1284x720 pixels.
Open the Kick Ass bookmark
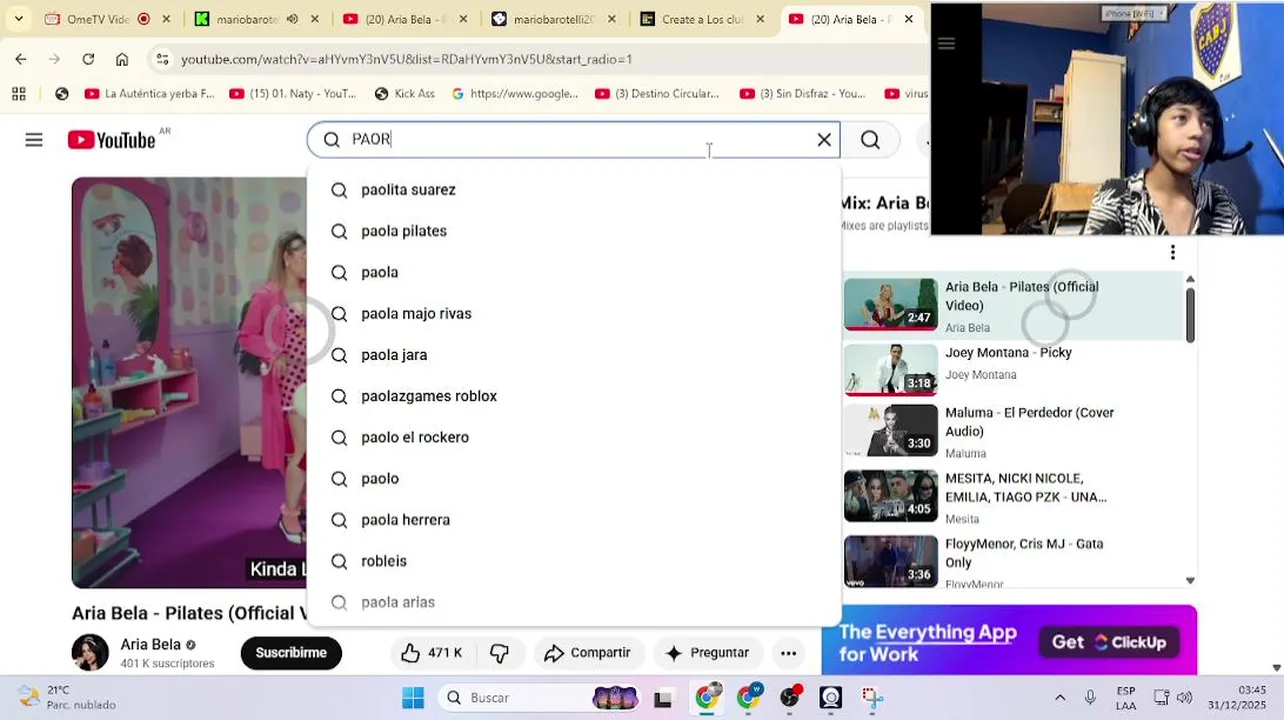tap(404, 93)
